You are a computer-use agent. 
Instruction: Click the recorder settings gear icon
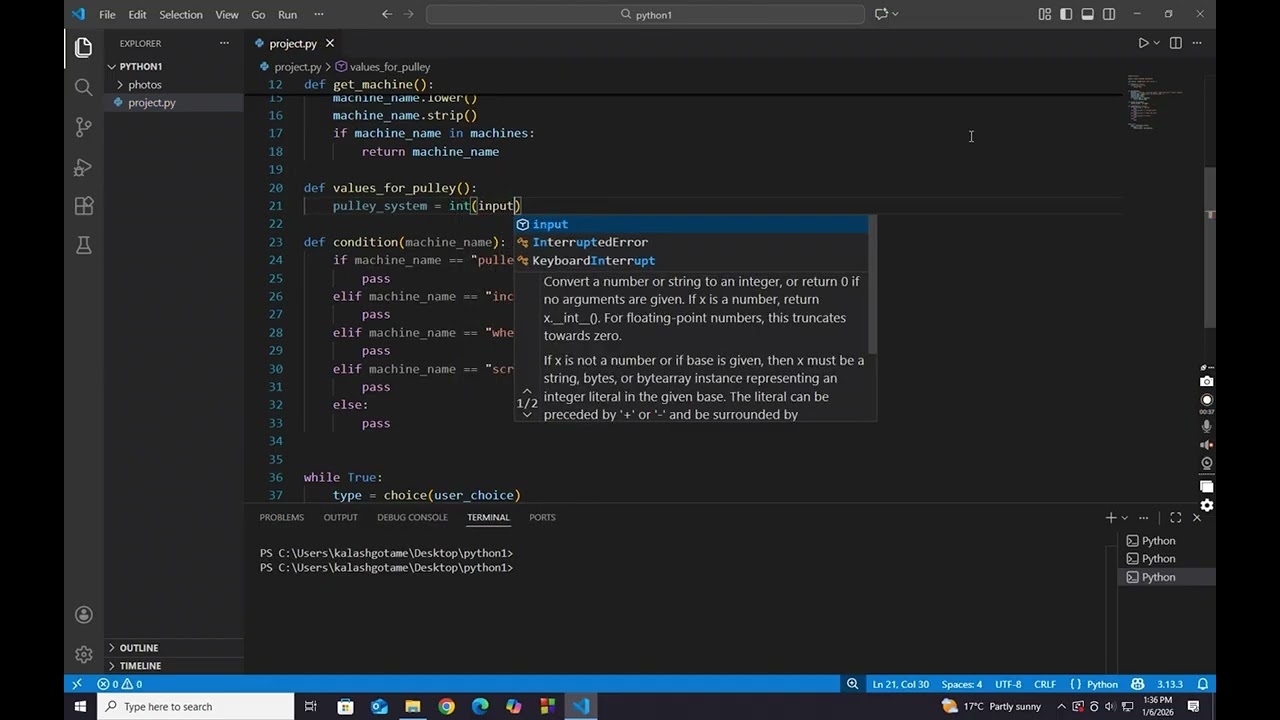point(1207,505)
